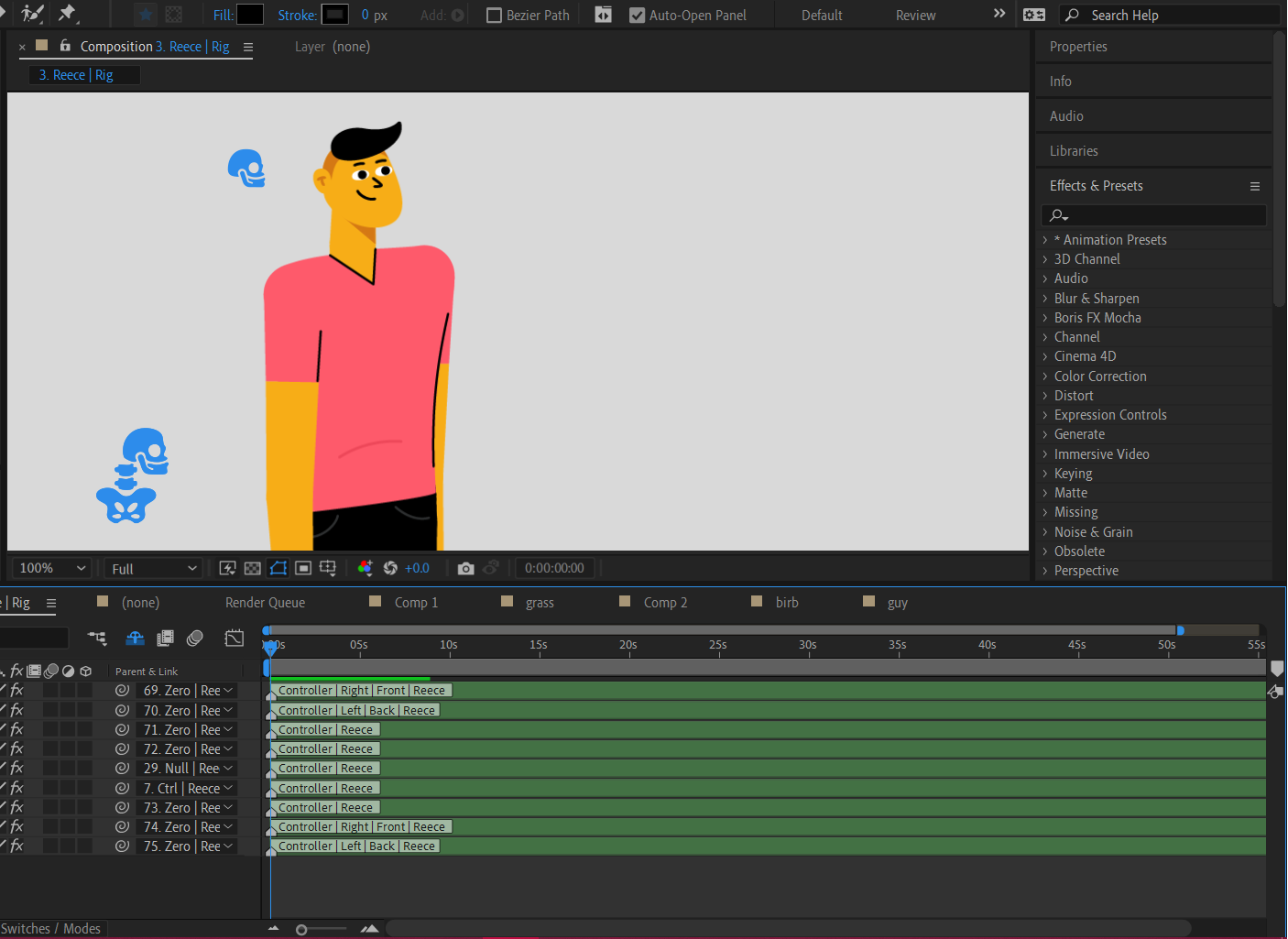Click the timeline zoom slider handle

click(301, 930)
